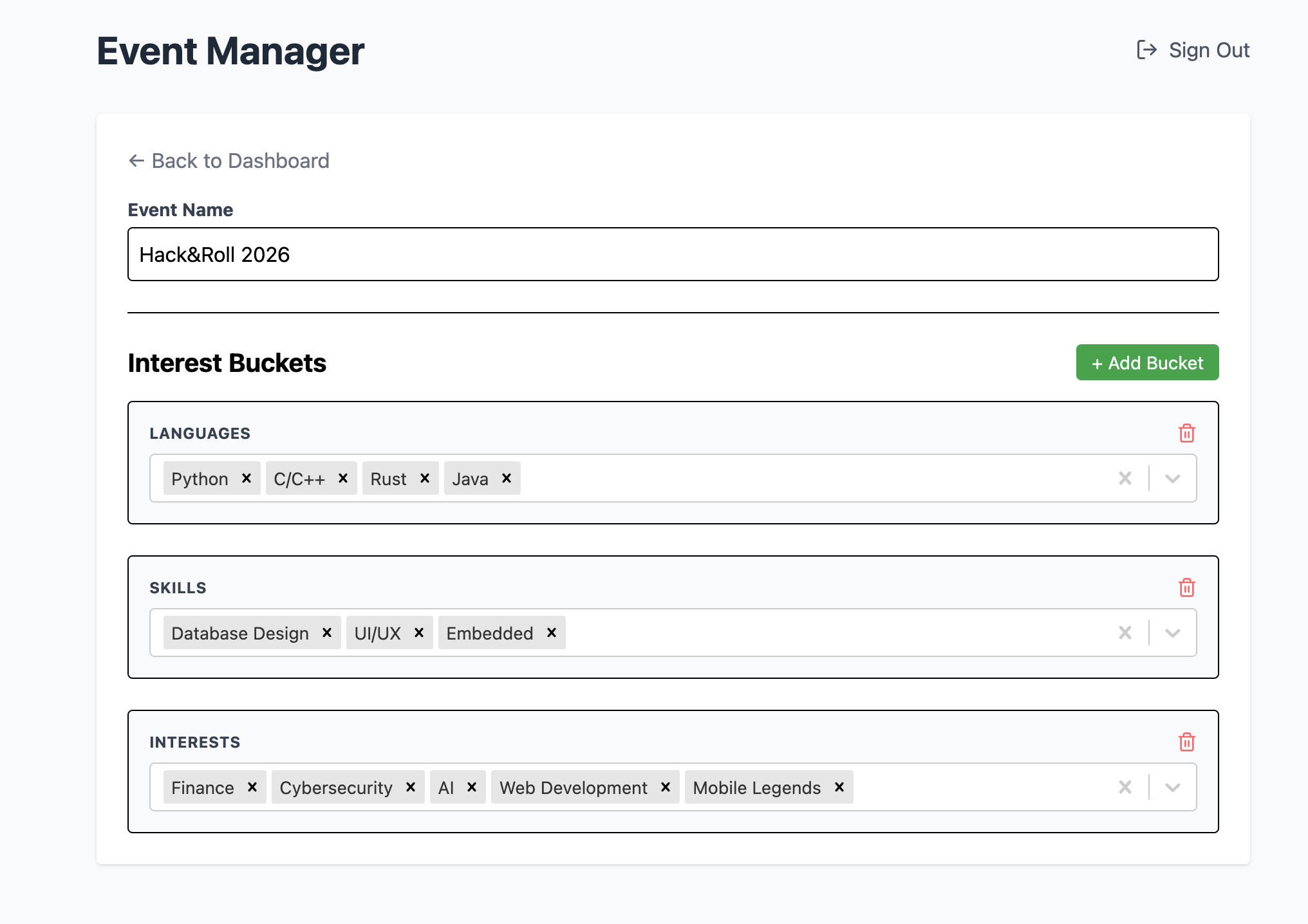
Task: Remove the Embedded tag
Action: click(552, 633)
